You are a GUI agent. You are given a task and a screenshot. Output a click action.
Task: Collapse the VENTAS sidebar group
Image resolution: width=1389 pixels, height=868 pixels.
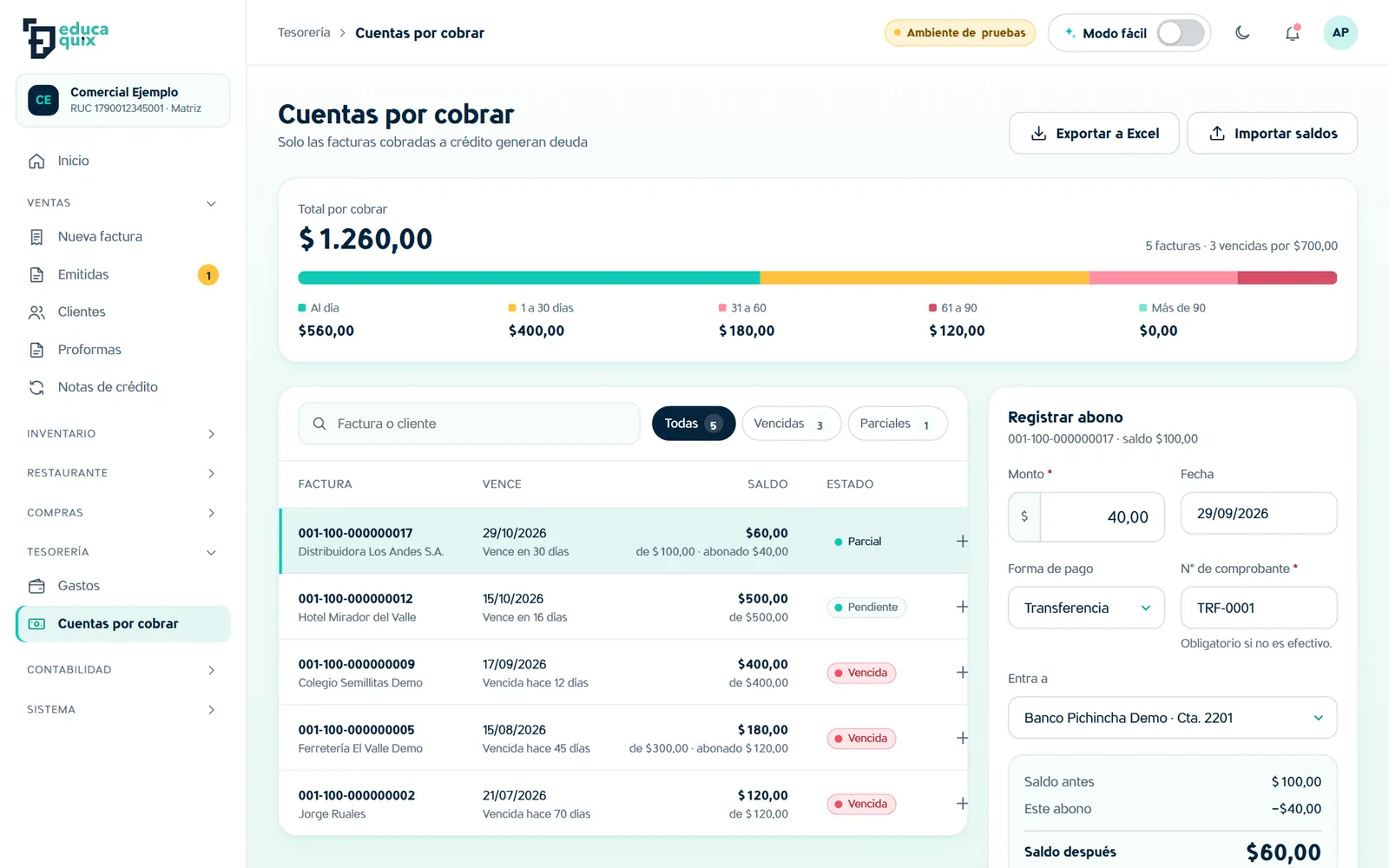(x=123, y=203)
